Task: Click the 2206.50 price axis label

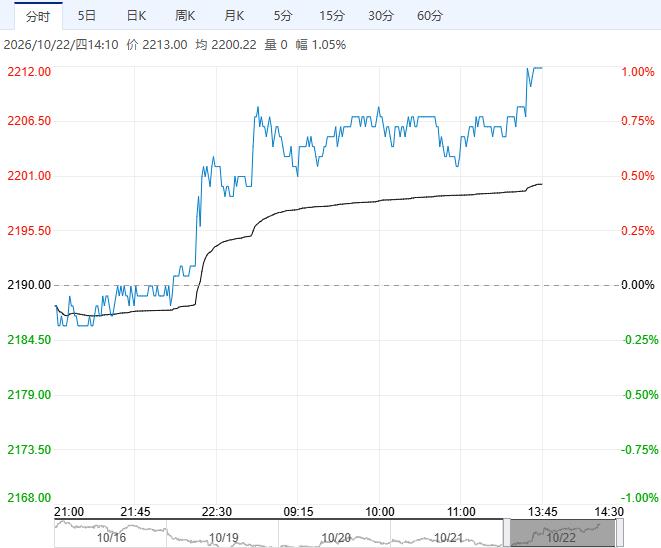Action: (x=29, y=121)
